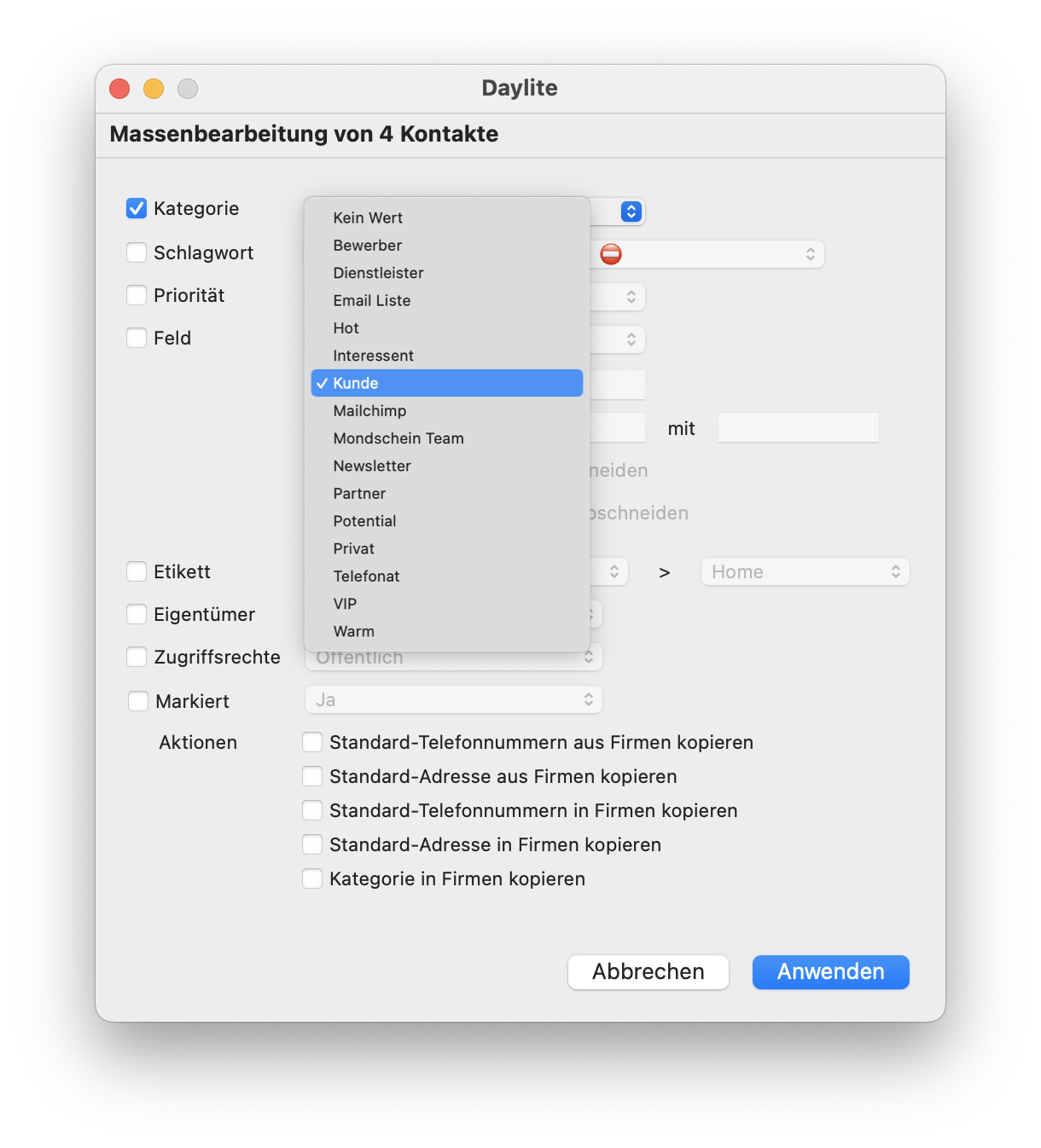Enable Standard-Adresse aus Firmen kopieren

click(312, 776)
